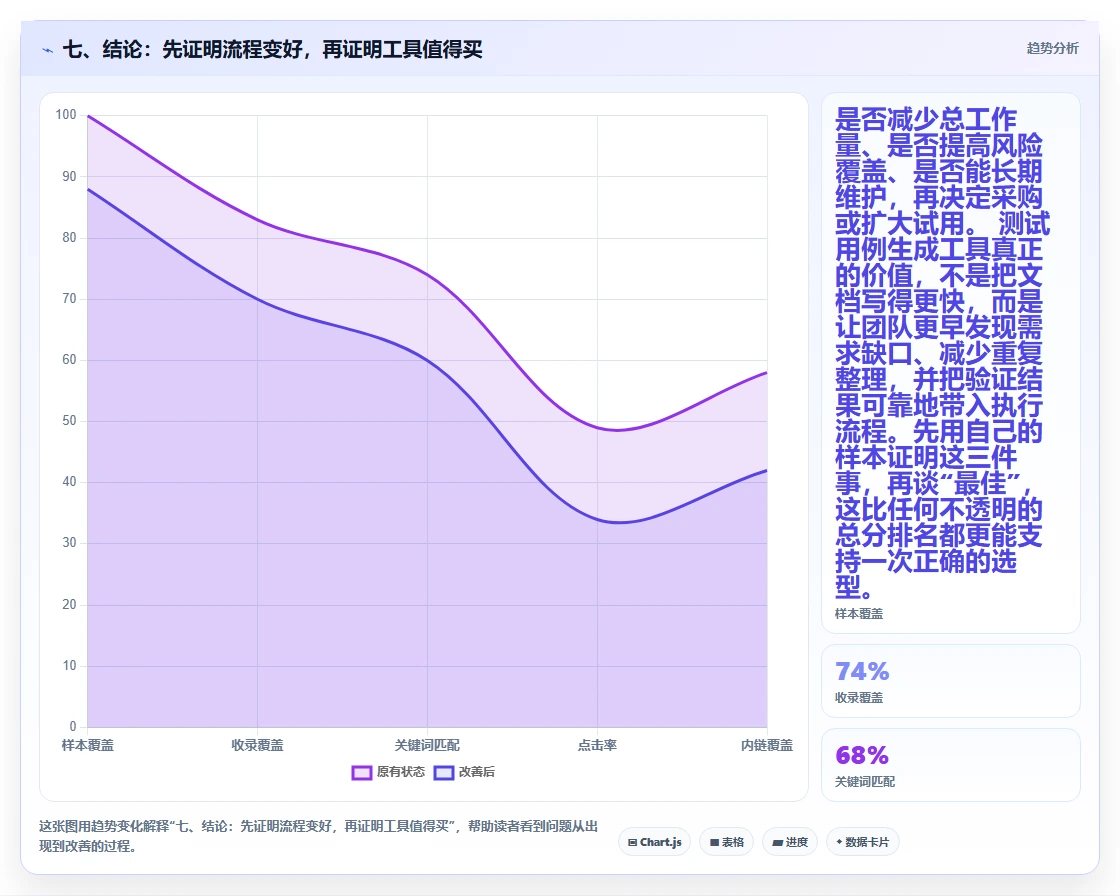The width and height of the screenshot is (1120, 896).
Task: Click the 进度 tag chip
Action: click(x=790, y=842)
